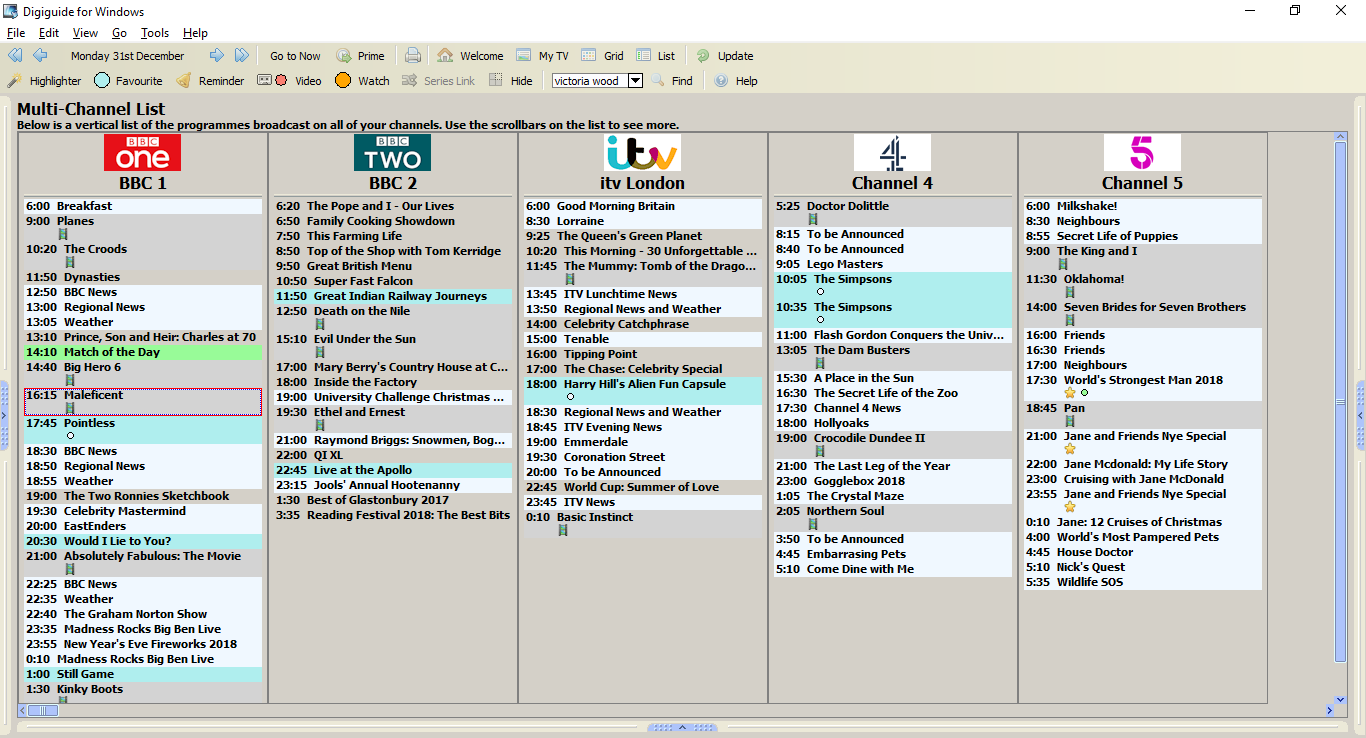Viewport: 1366px width, 738px height.
Task: Select 'Still Game' at 1:00
Action: coord(143,674)
